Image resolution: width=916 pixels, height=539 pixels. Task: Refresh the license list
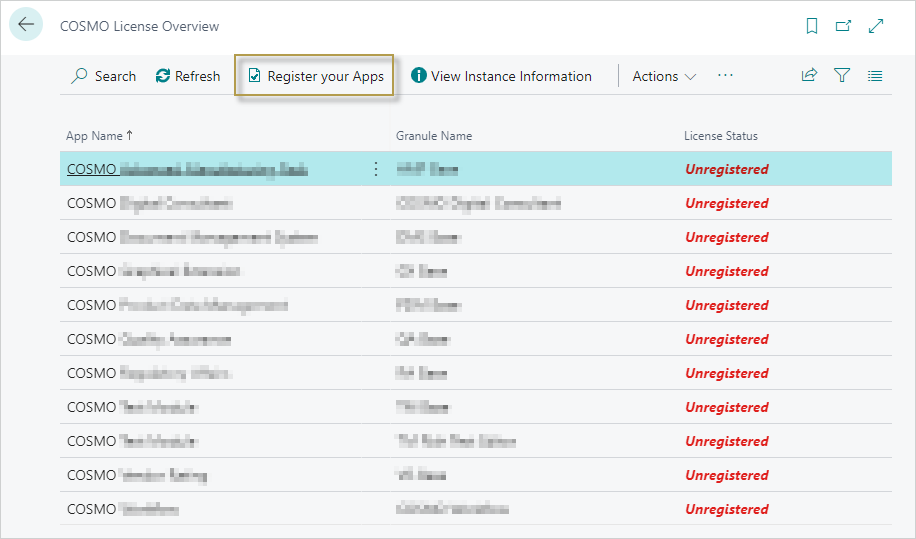click(188, 76)
